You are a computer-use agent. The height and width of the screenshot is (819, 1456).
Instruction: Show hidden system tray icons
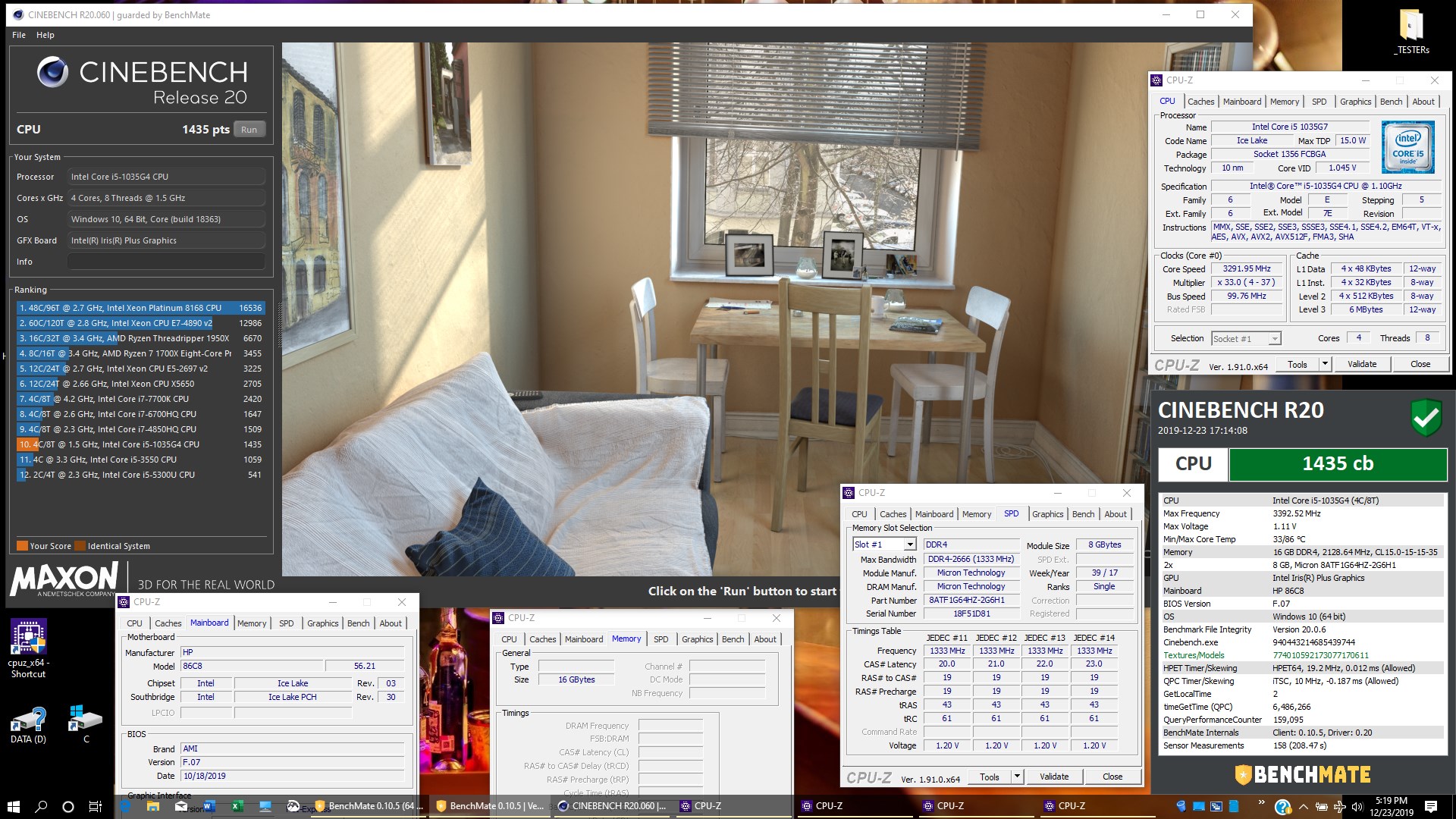tap(1303, 806)
